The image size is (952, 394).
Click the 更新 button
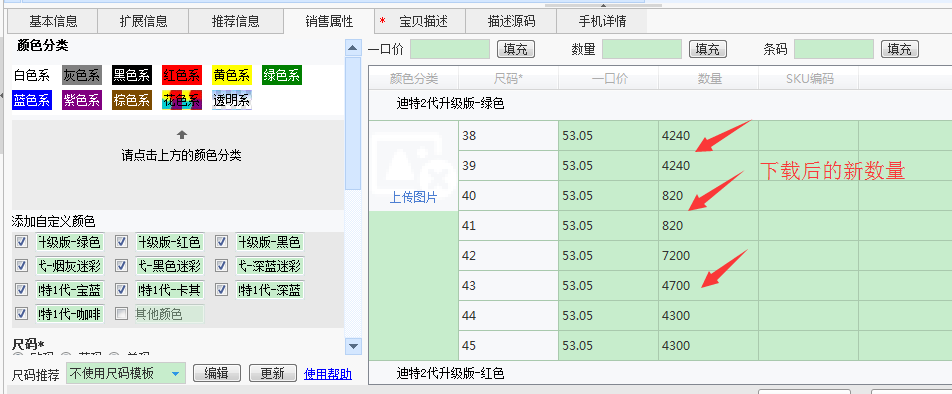pyautogui.click(x=273, y=373)
